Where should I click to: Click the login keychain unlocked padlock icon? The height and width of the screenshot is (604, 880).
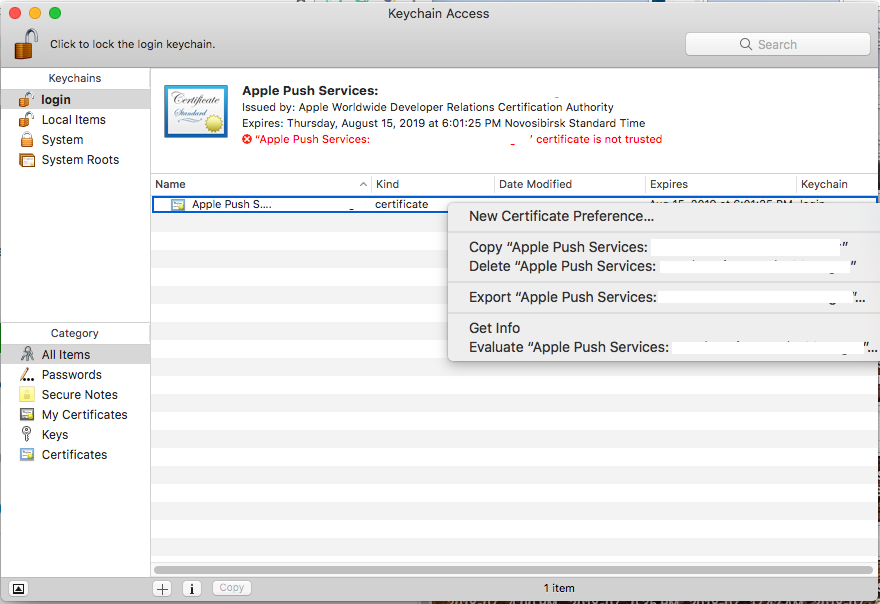pyautogui.click(x=26, y=99)
